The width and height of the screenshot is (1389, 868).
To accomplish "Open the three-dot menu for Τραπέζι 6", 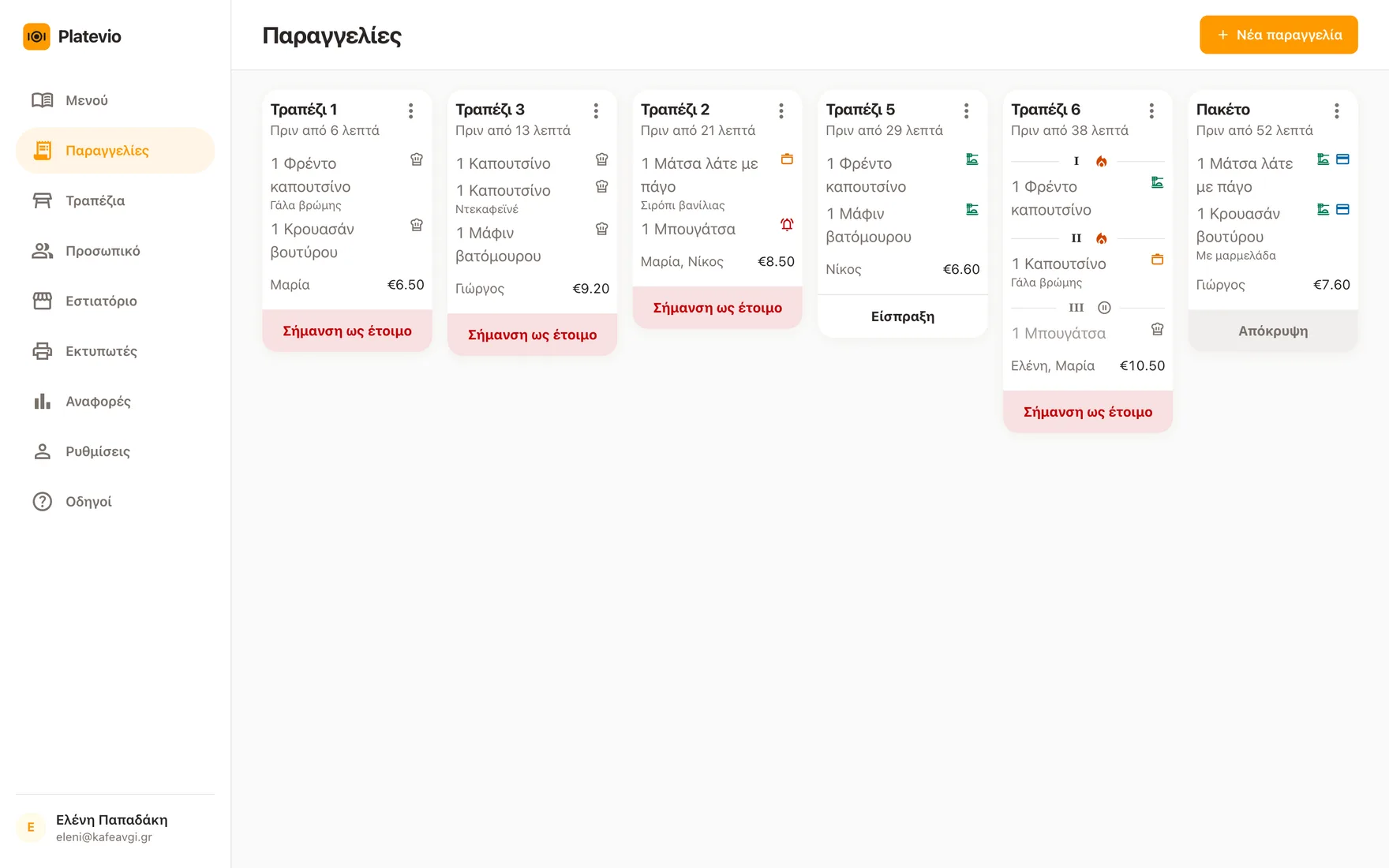I will click(x=1151, y=111).
